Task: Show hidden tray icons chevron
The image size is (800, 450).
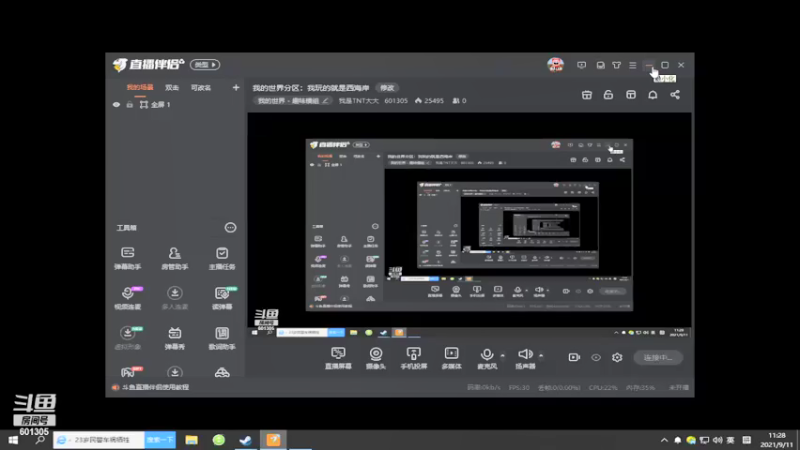Action: pos(664,440)
